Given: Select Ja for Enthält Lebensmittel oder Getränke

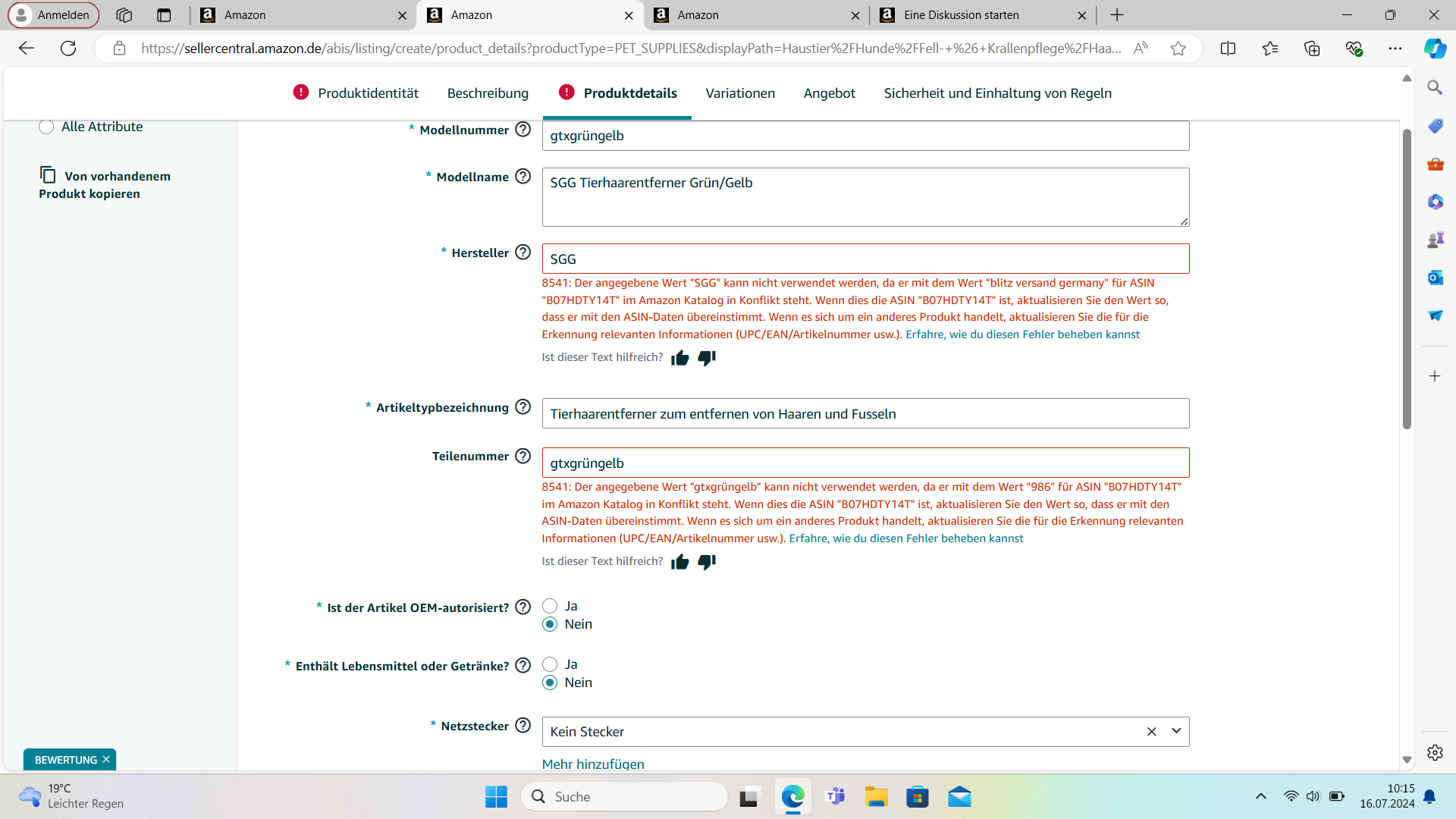Looking at the screenshot, I should click(550, 664).
